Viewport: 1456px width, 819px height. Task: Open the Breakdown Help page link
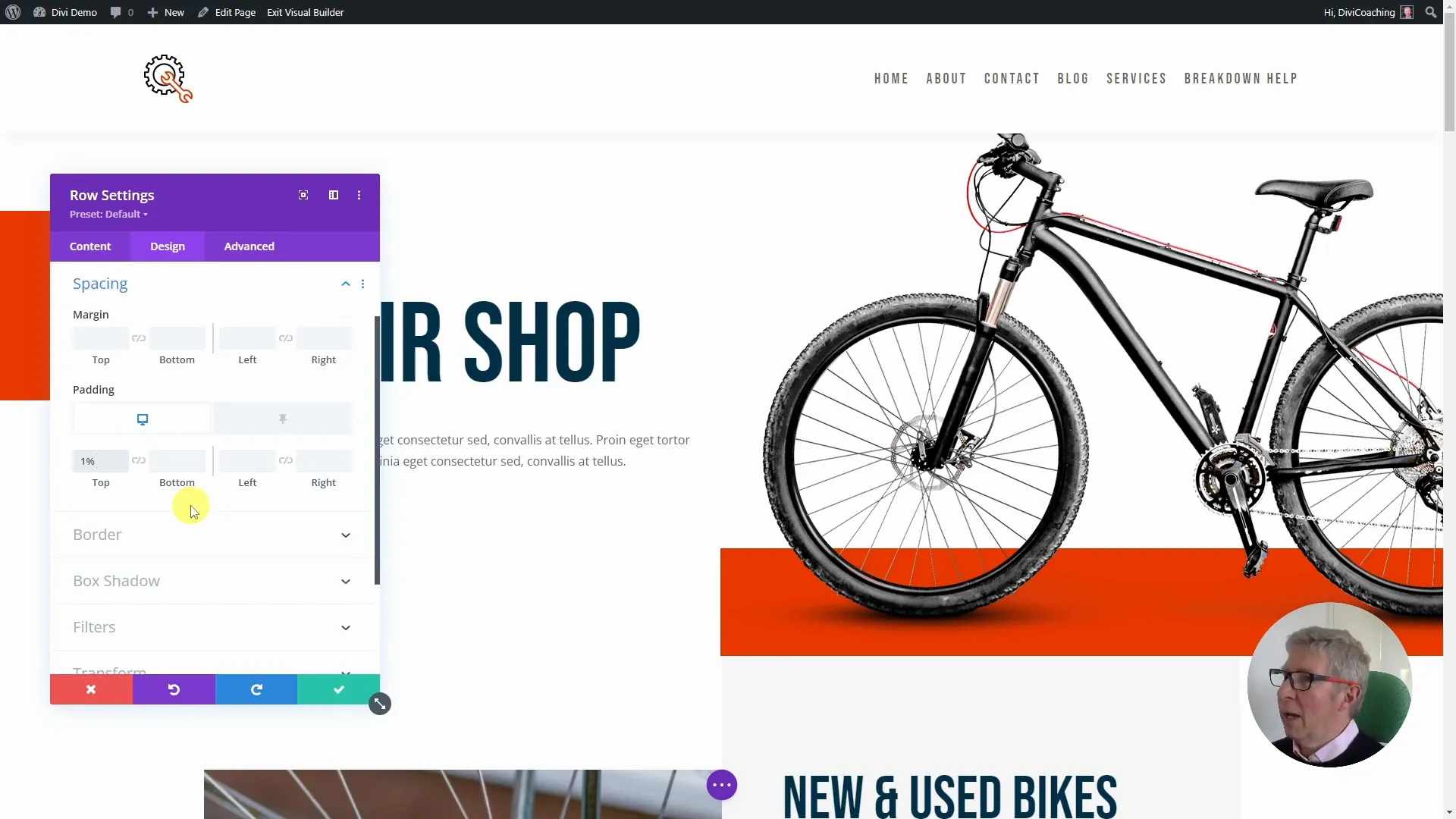[x=1241, y=79]
